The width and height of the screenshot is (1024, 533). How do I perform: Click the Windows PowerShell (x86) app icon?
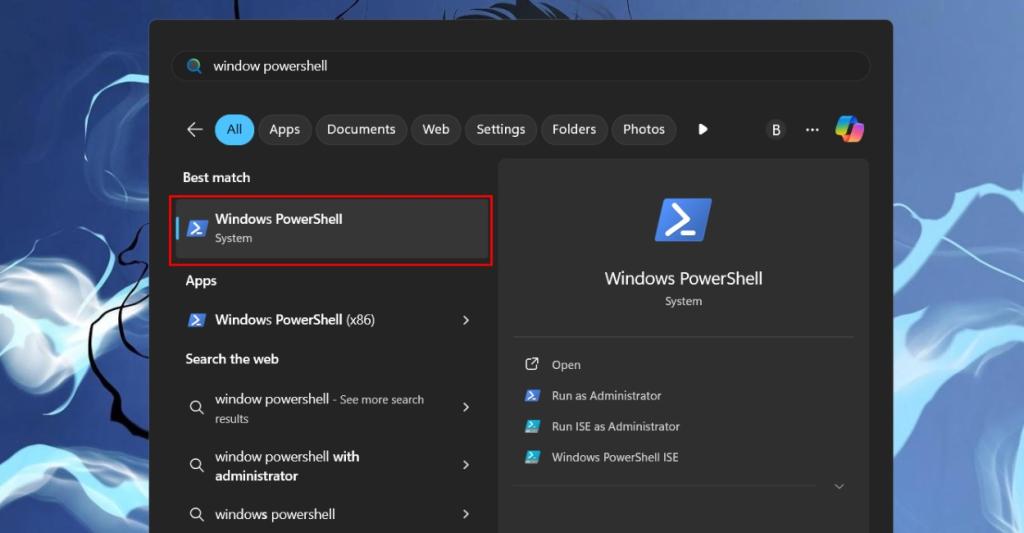197,320
